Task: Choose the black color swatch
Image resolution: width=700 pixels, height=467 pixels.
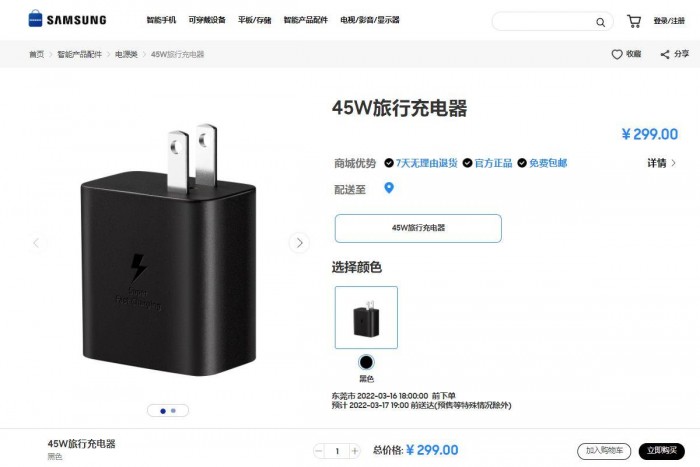Action: [x=366, y=362]
